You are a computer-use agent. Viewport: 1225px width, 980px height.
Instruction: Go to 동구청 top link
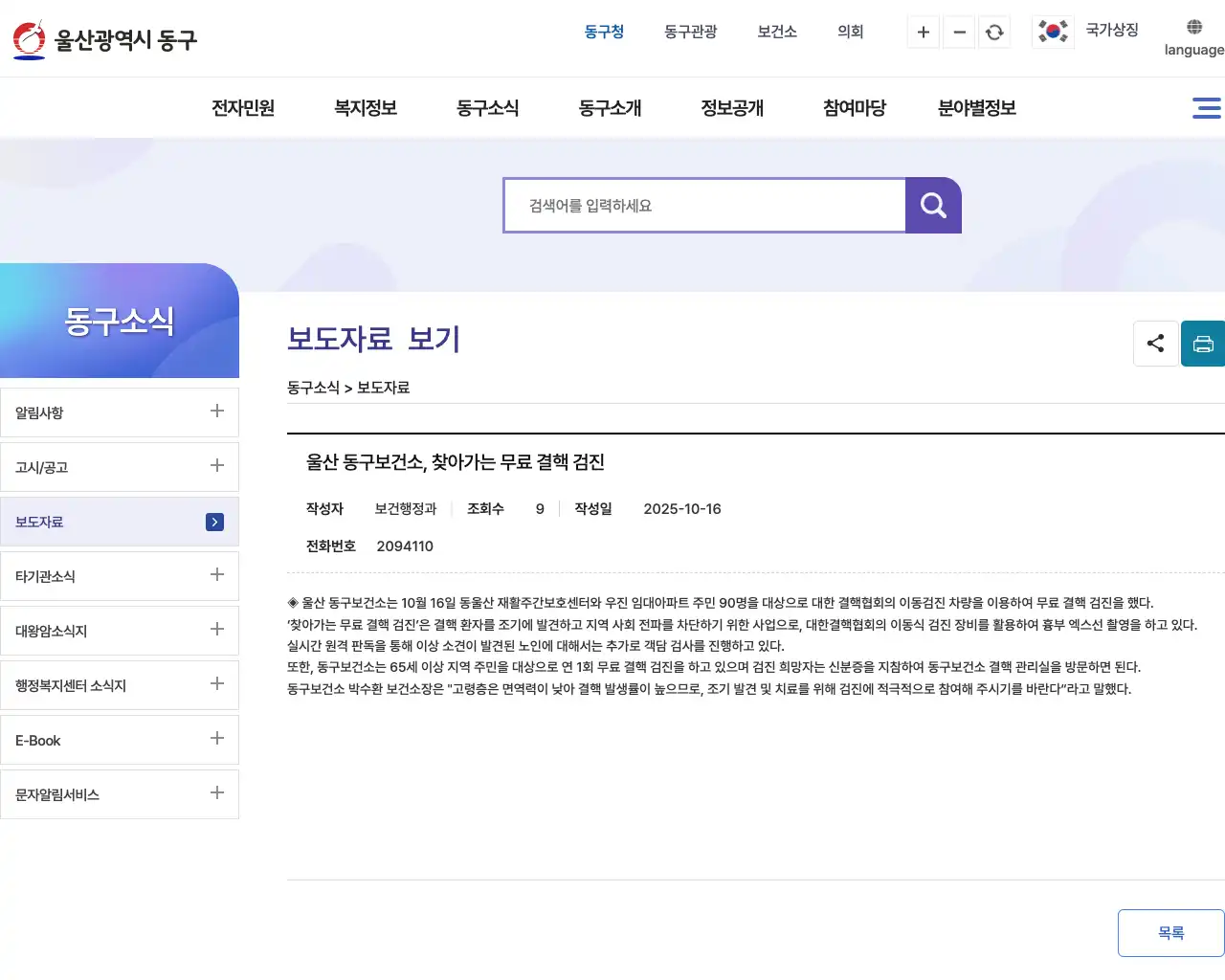coord(604,32)
